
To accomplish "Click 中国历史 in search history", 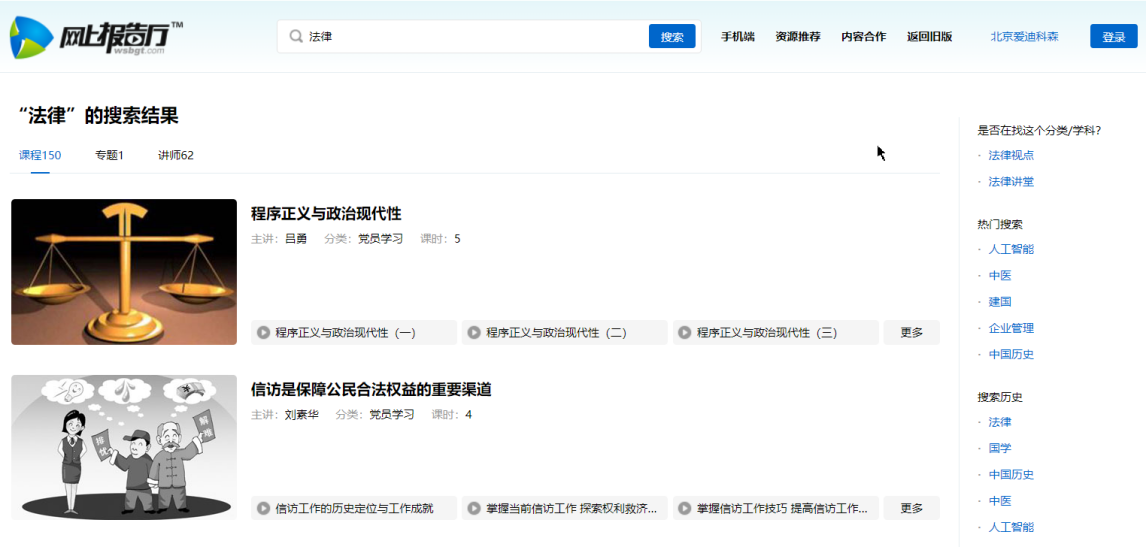I will click(x=1012, y=474).
